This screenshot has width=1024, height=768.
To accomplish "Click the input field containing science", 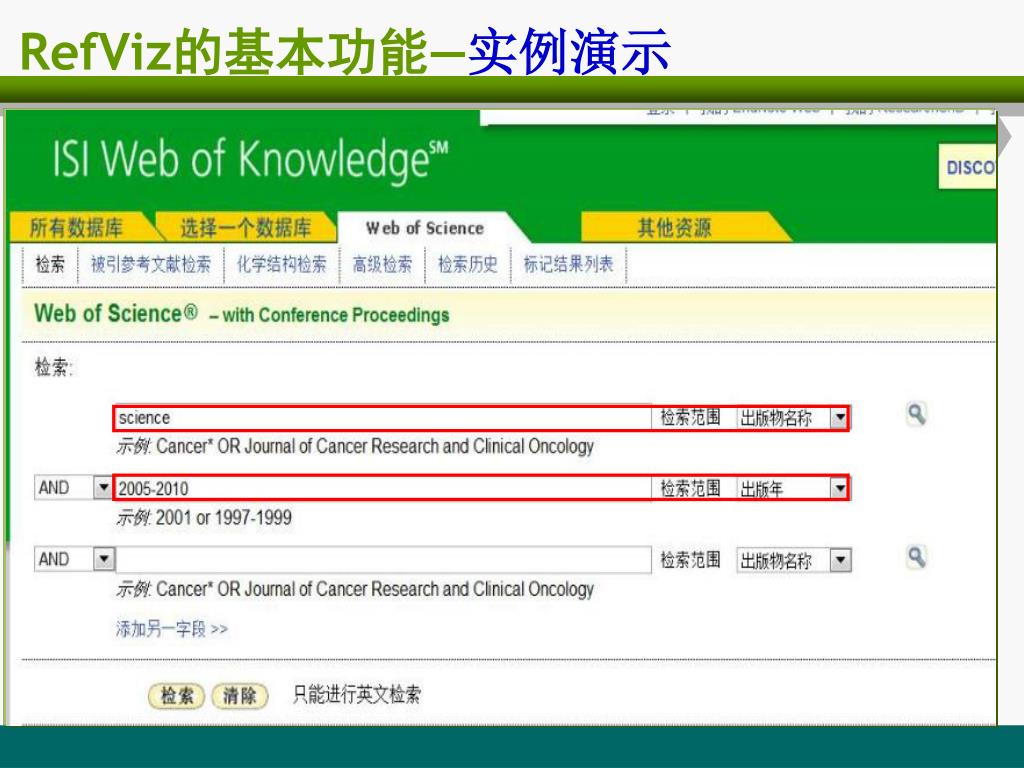I will pyautogui.click(x=382, y=418).
